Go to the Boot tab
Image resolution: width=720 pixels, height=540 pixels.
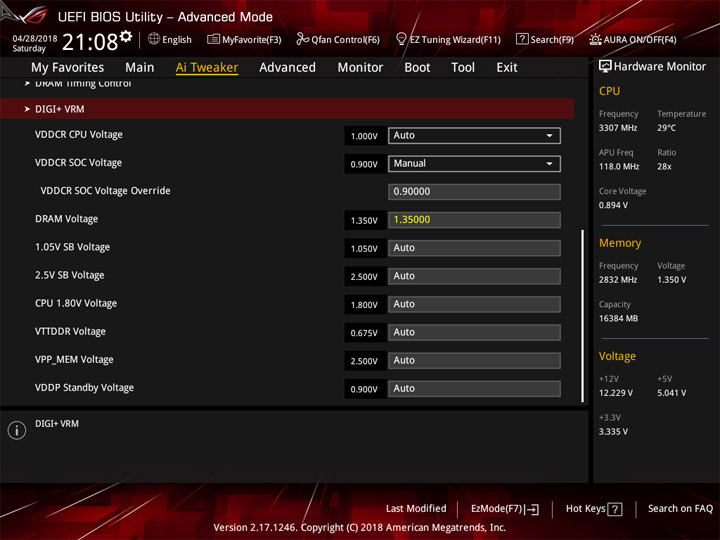click(417, 68)
